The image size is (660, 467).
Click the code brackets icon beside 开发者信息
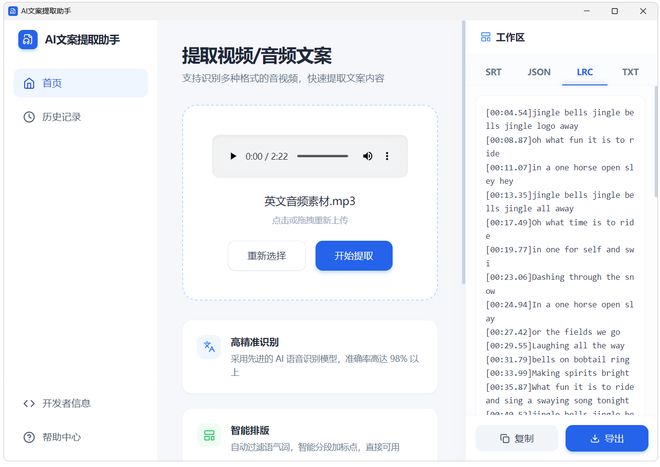29,403
